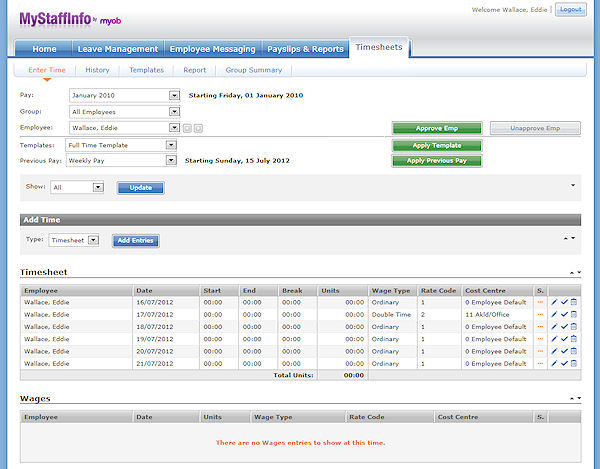This screenshot has width=600, height=469.
Task: Open the Group dropdown showing All Employees
Action: point(171,112)
